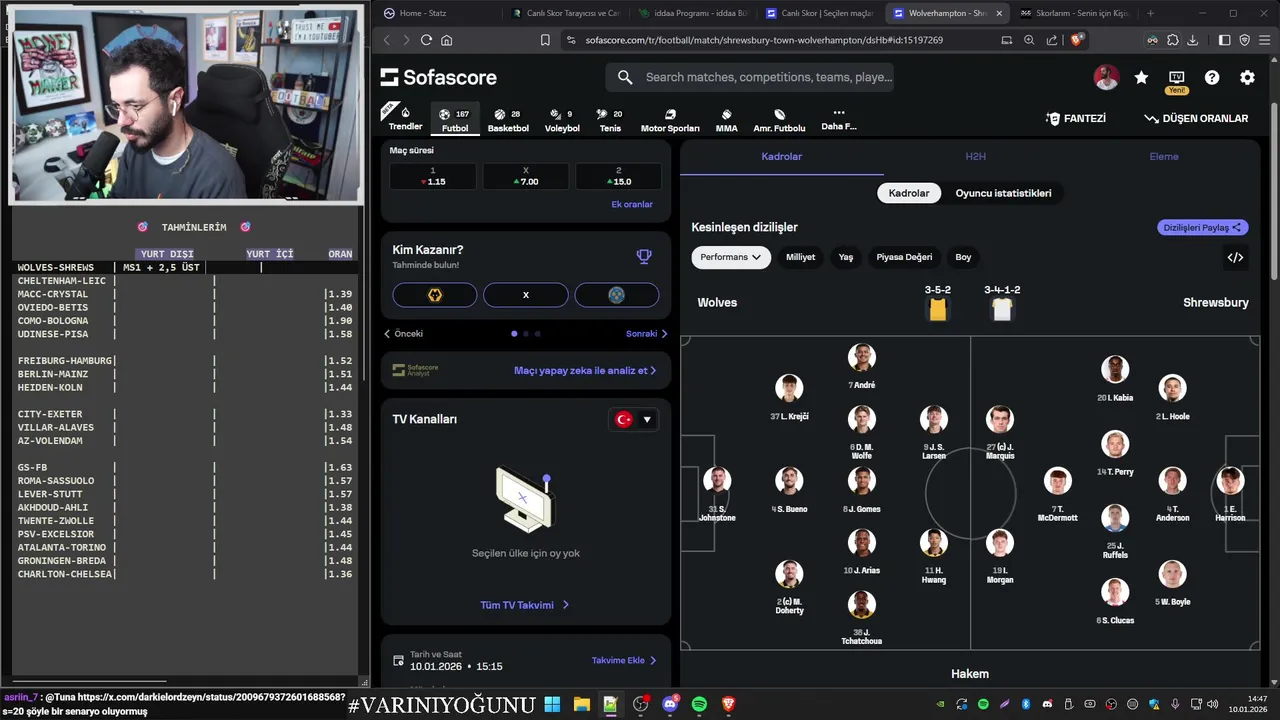Select the Motor Sporları category
Screen dimensions: 1280x720
(670, 119)
